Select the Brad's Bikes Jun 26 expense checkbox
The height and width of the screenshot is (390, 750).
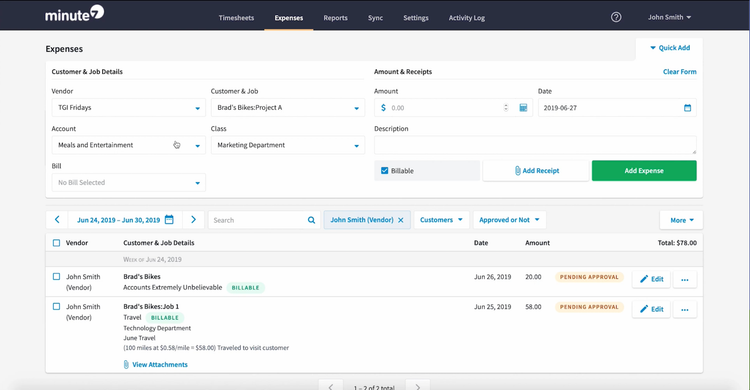tap(56, 277)
